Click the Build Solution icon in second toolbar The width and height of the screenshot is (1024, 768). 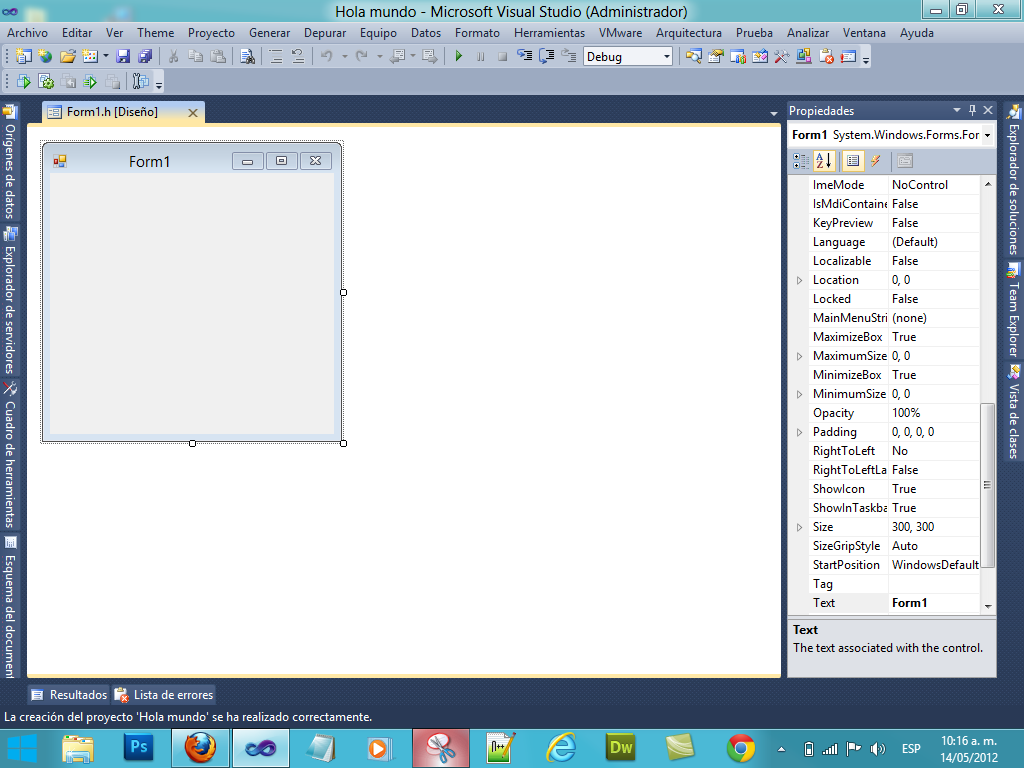pos(24,82)
